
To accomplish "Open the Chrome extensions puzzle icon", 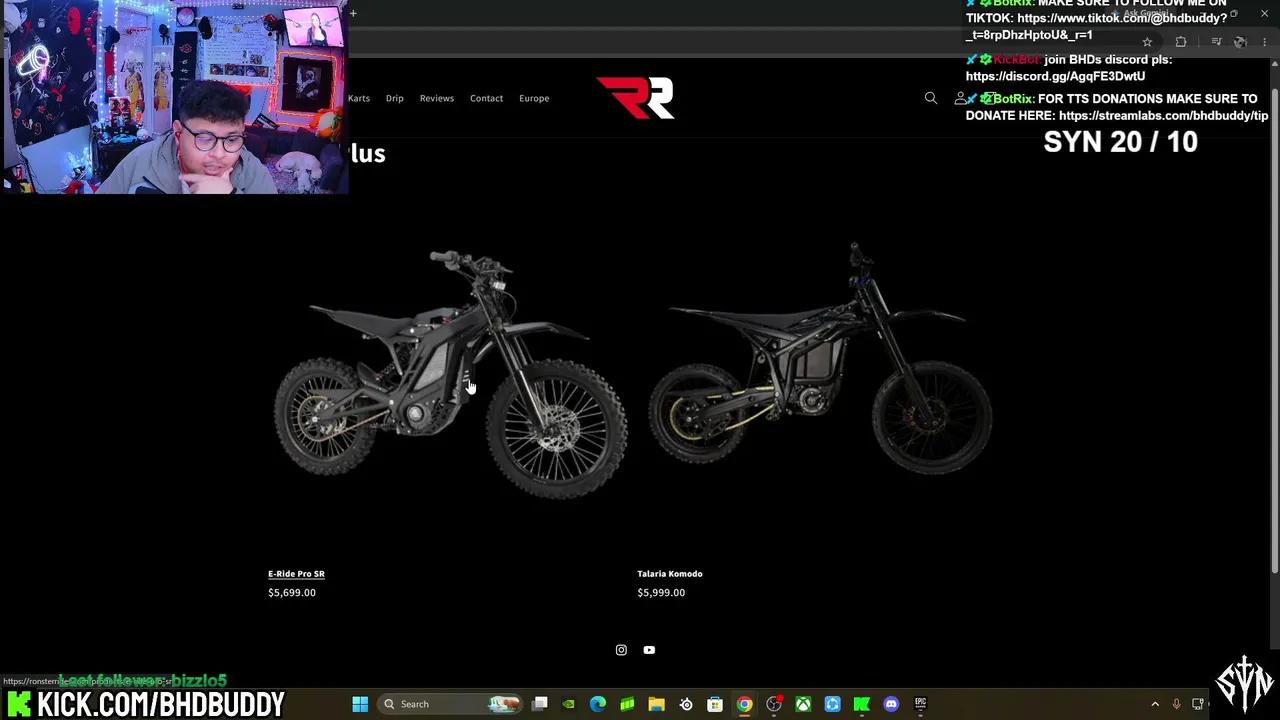I will click(x=1181, y=42).
